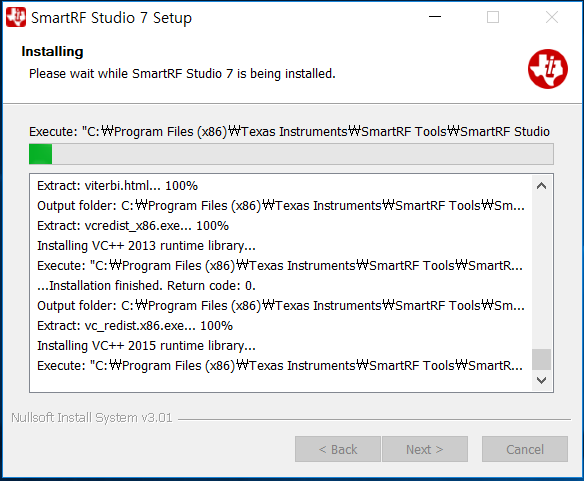Viewport: 584px width, 481px height.
Task: Click the log scrollbar track above thumb
Action: 541,272
